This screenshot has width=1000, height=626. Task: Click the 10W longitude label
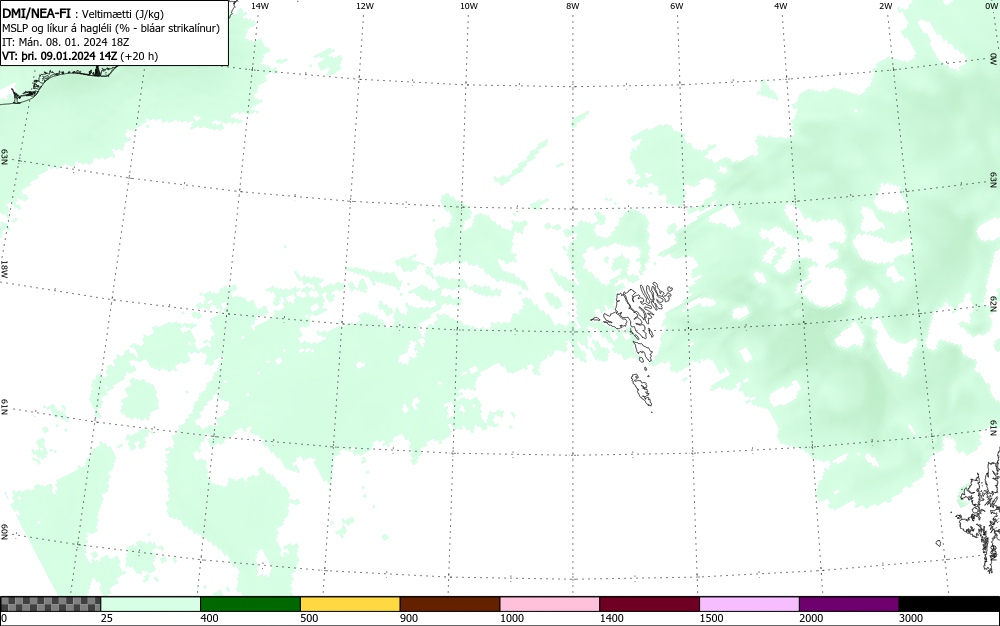469,6
